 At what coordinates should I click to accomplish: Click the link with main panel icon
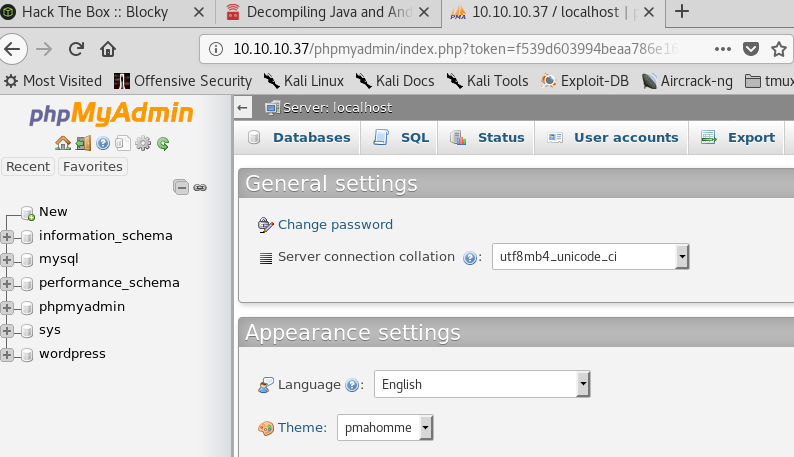200,187
